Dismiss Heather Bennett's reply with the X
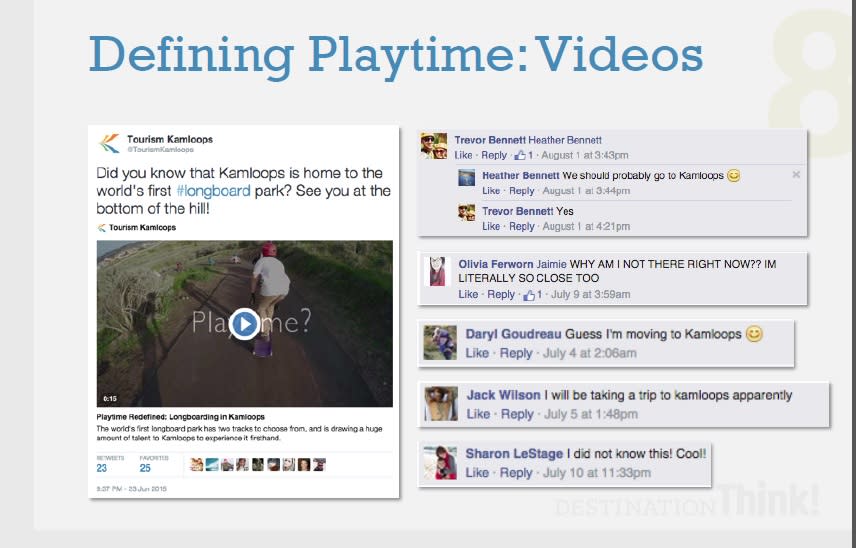The height and width of the screenshot is (548, 856). click(796, 175)
